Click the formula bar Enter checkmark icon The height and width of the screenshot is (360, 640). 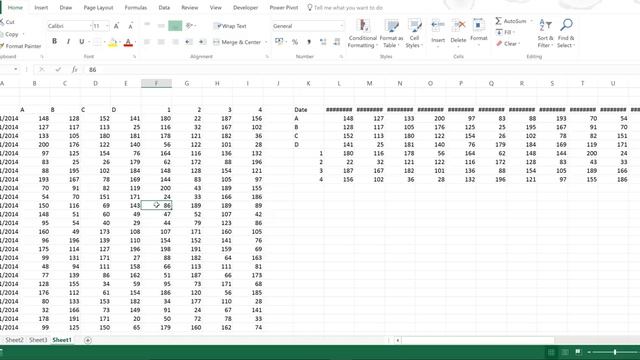click(x=58, y=69)
